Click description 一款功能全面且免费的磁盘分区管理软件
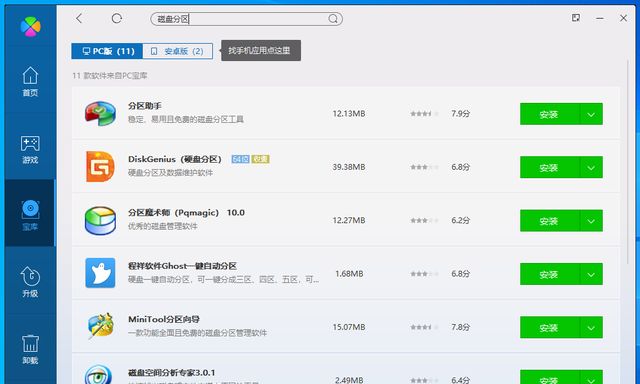 197,333
